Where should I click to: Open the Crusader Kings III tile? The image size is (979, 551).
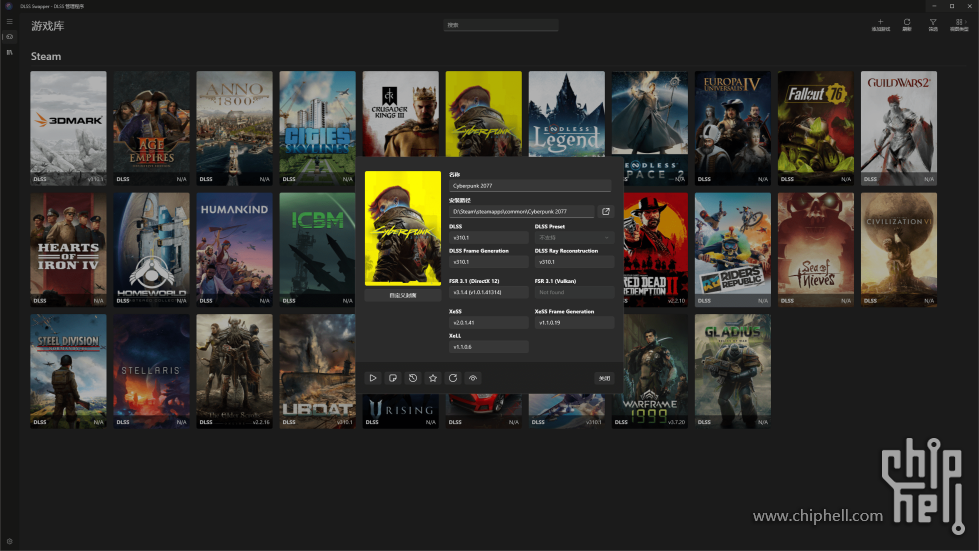400,114
